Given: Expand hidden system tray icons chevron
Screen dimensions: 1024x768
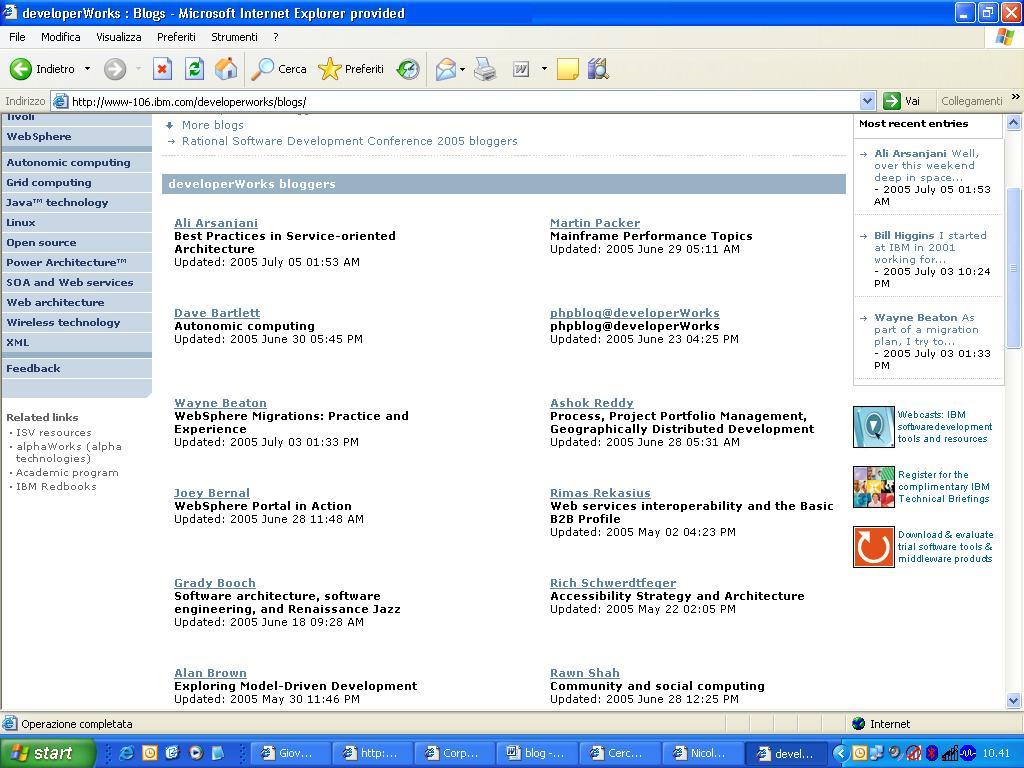Looking at the screenshot, I should 840,753.
